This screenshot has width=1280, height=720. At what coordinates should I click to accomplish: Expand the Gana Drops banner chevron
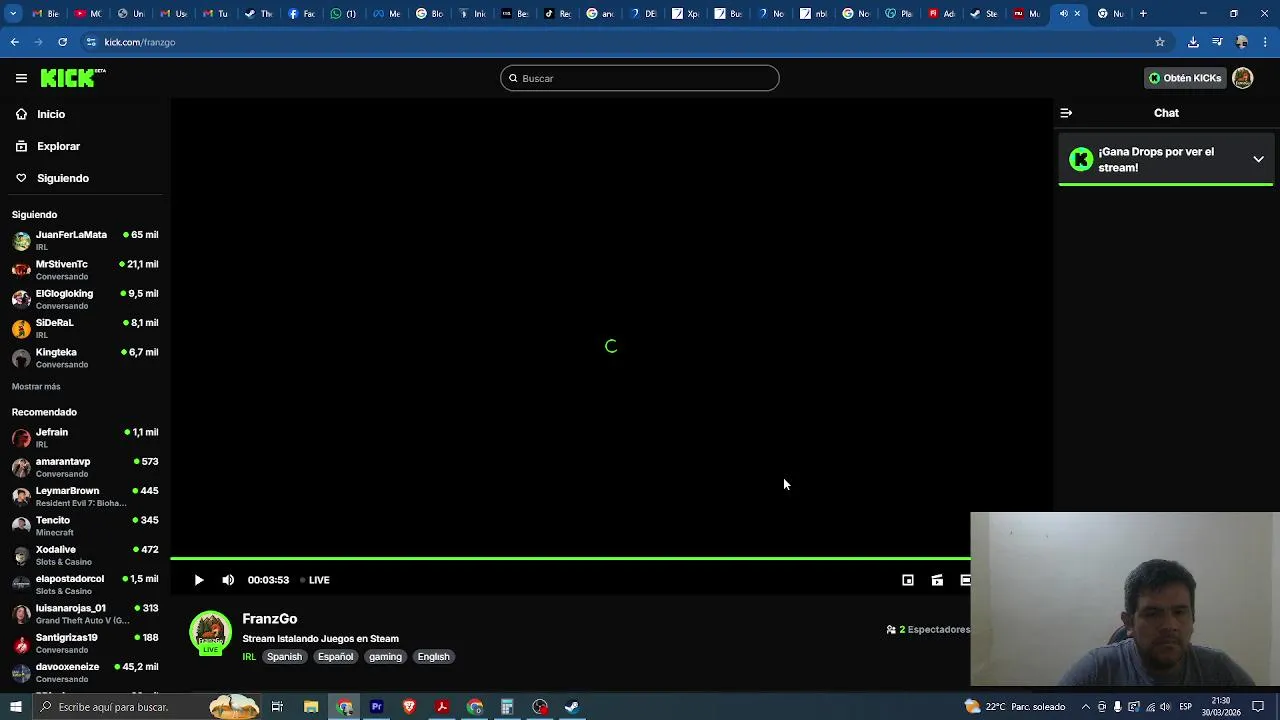pos(1258,159)
